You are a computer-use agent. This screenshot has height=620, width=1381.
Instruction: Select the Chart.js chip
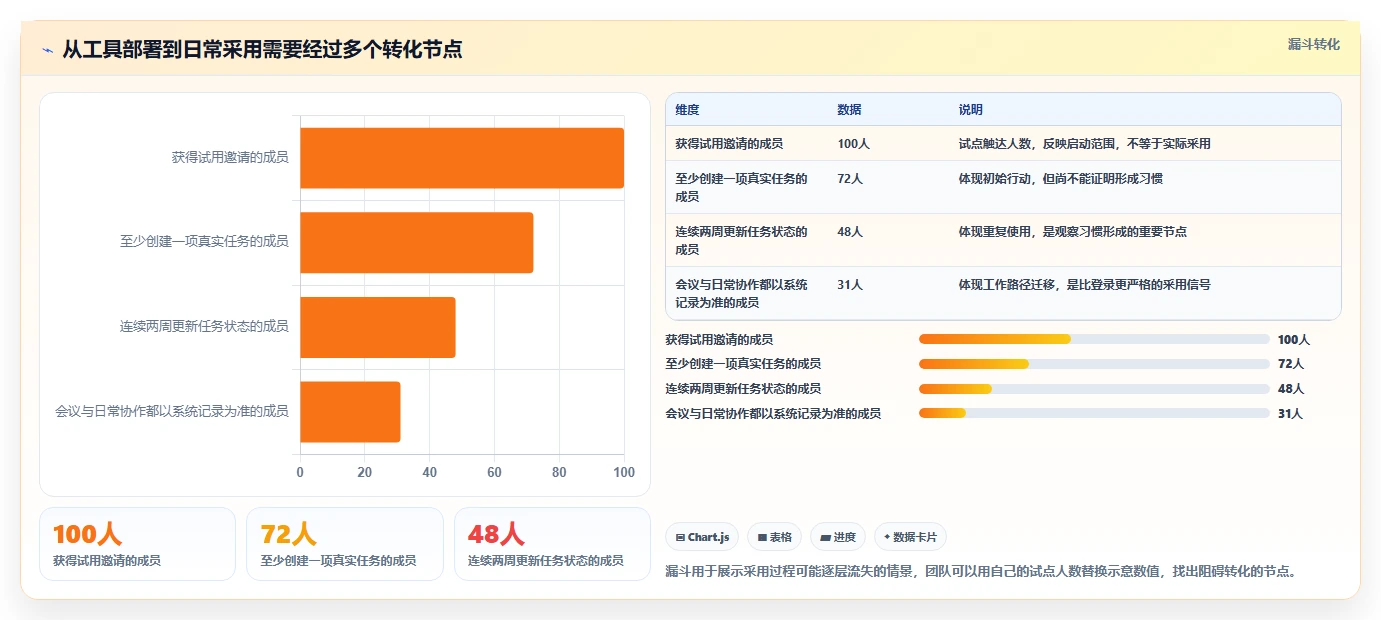point(702,537)
